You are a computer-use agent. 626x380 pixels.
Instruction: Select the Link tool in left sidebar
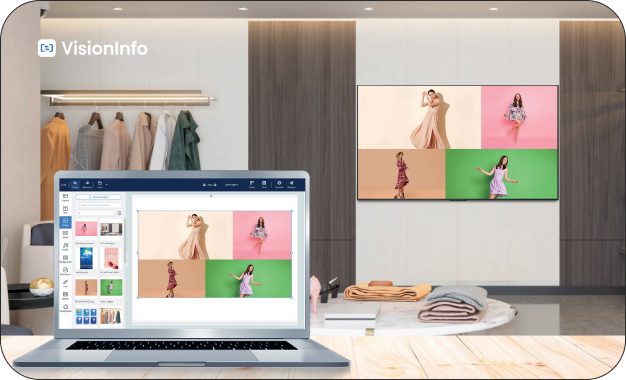point(65,283)
